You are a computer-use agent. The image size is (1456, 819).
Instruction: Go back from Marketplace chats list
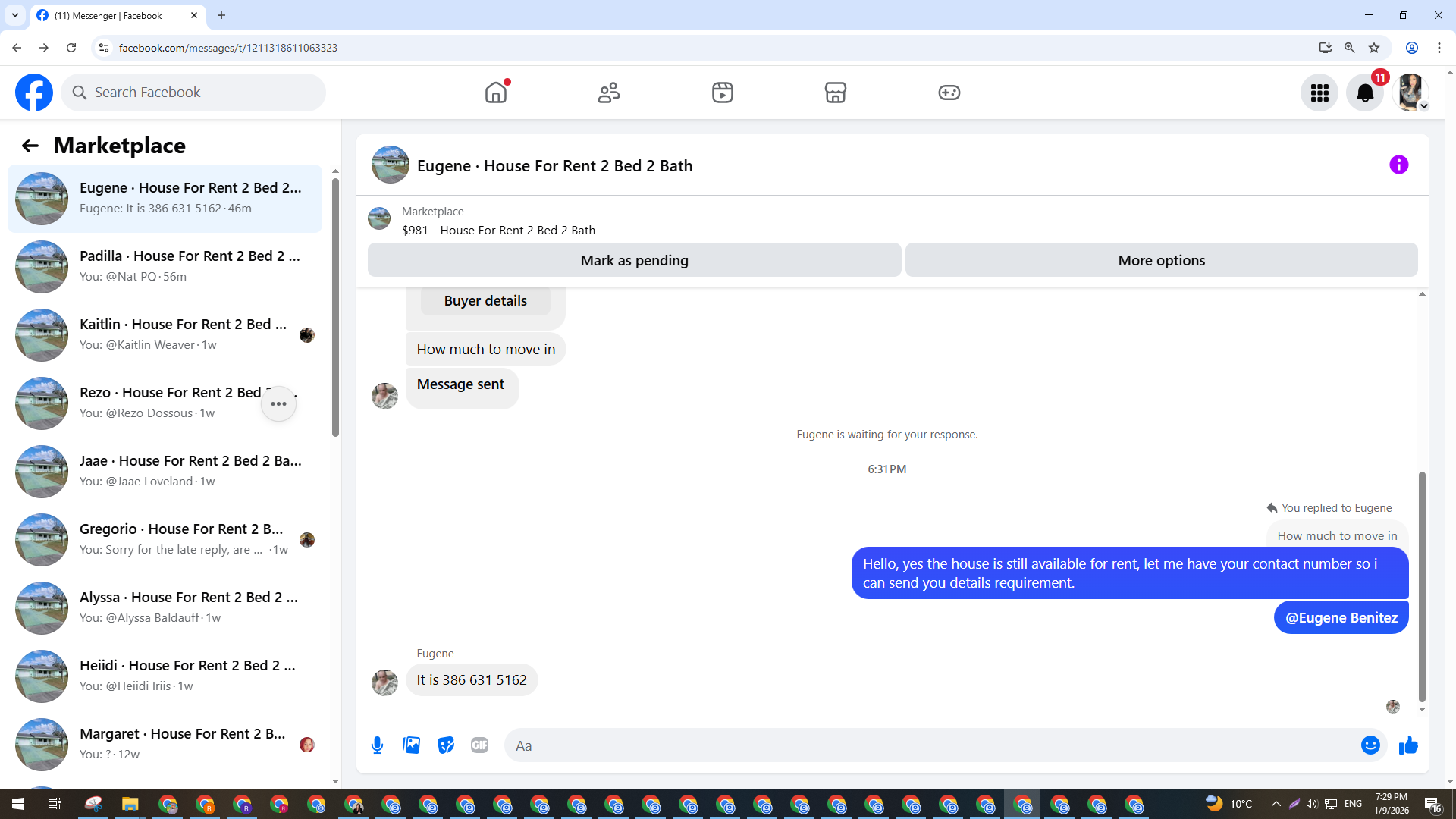tap(30, 146)
